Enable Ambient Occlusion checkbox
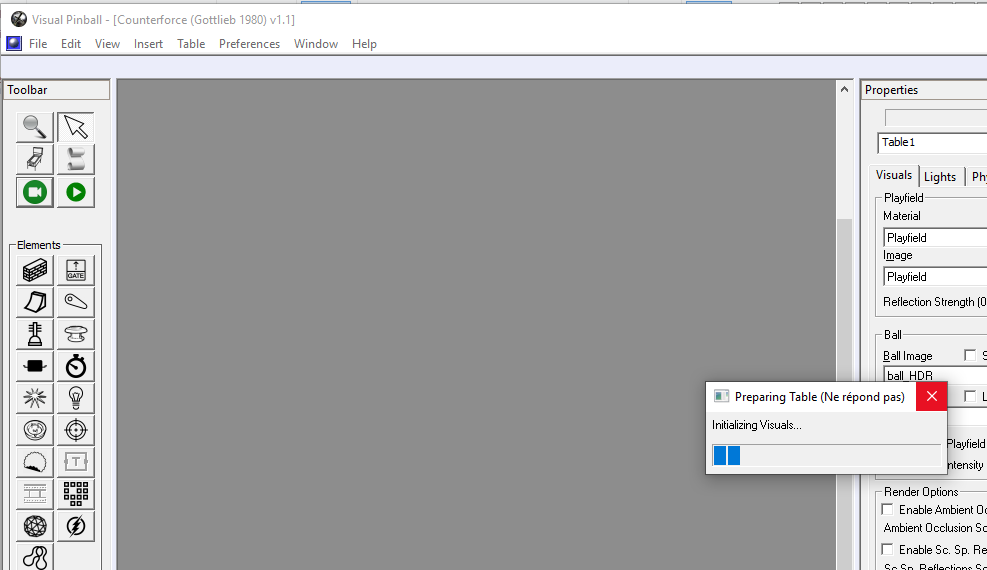987x570 pixels. pos(887,510)
